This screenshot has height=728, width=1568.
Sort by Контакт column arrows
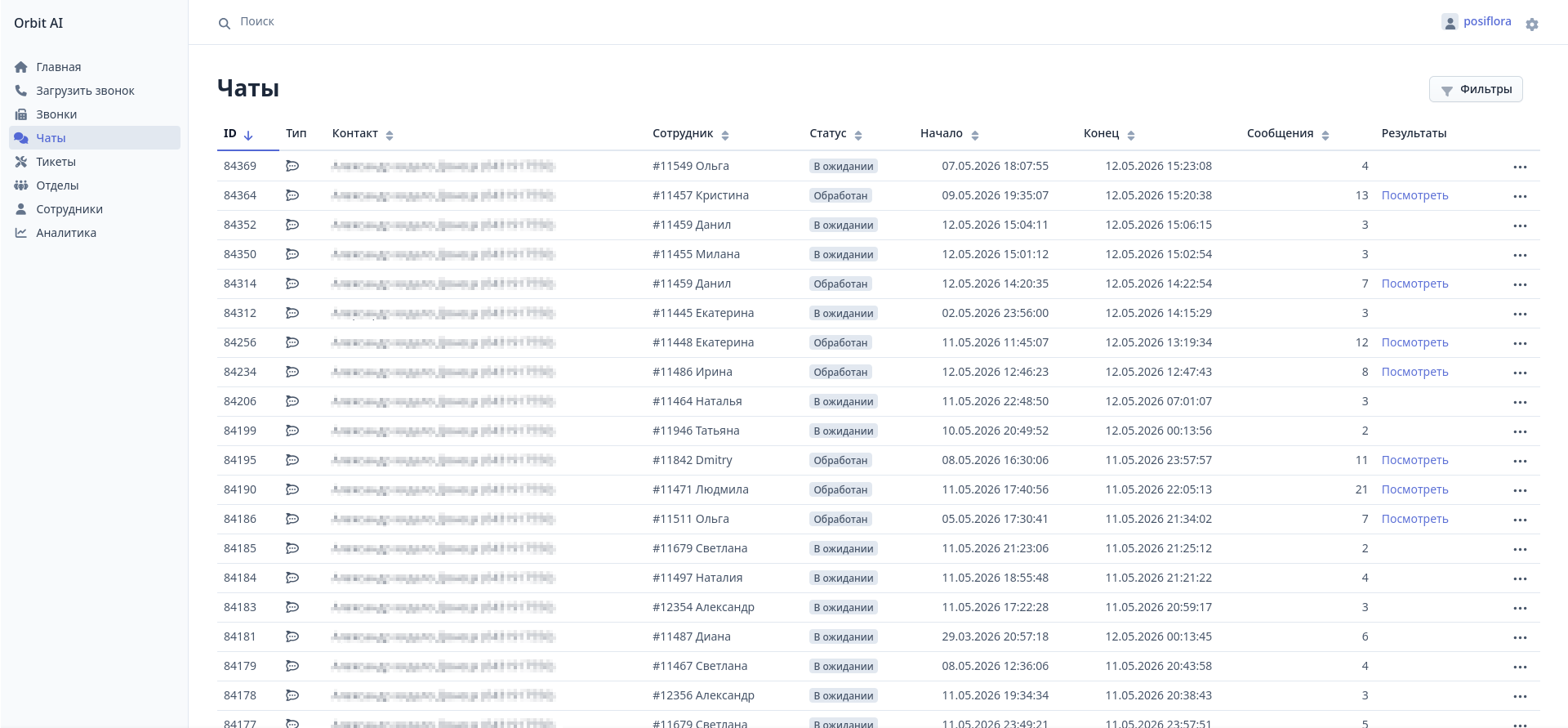(390, 135)
